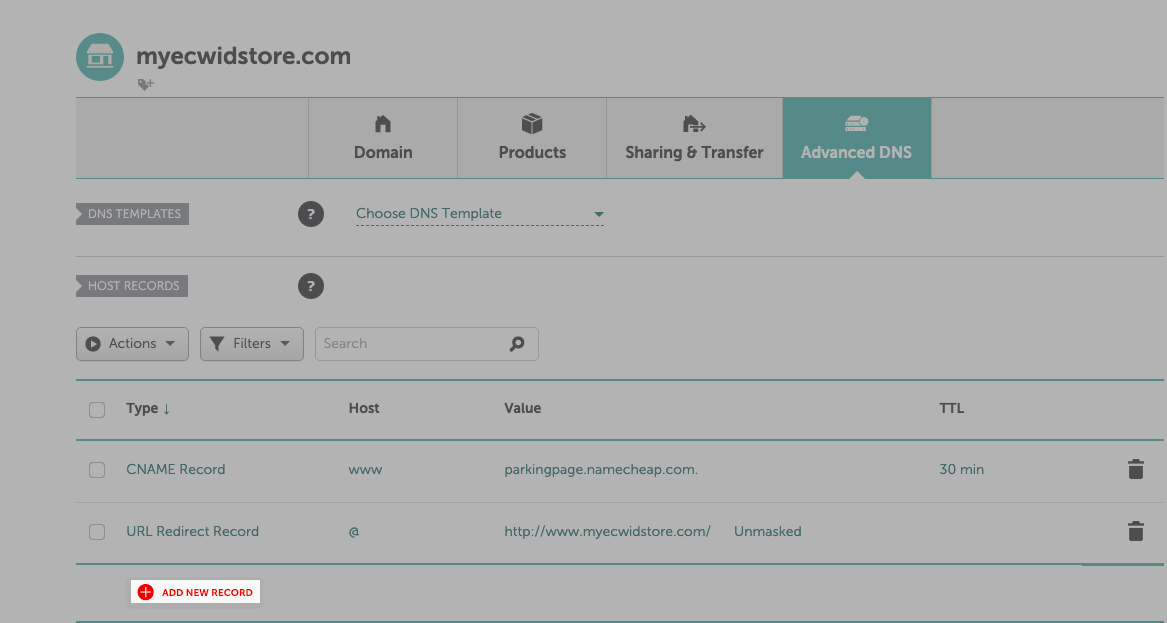Click the add-tag icon under the domain name

point(146,84)
